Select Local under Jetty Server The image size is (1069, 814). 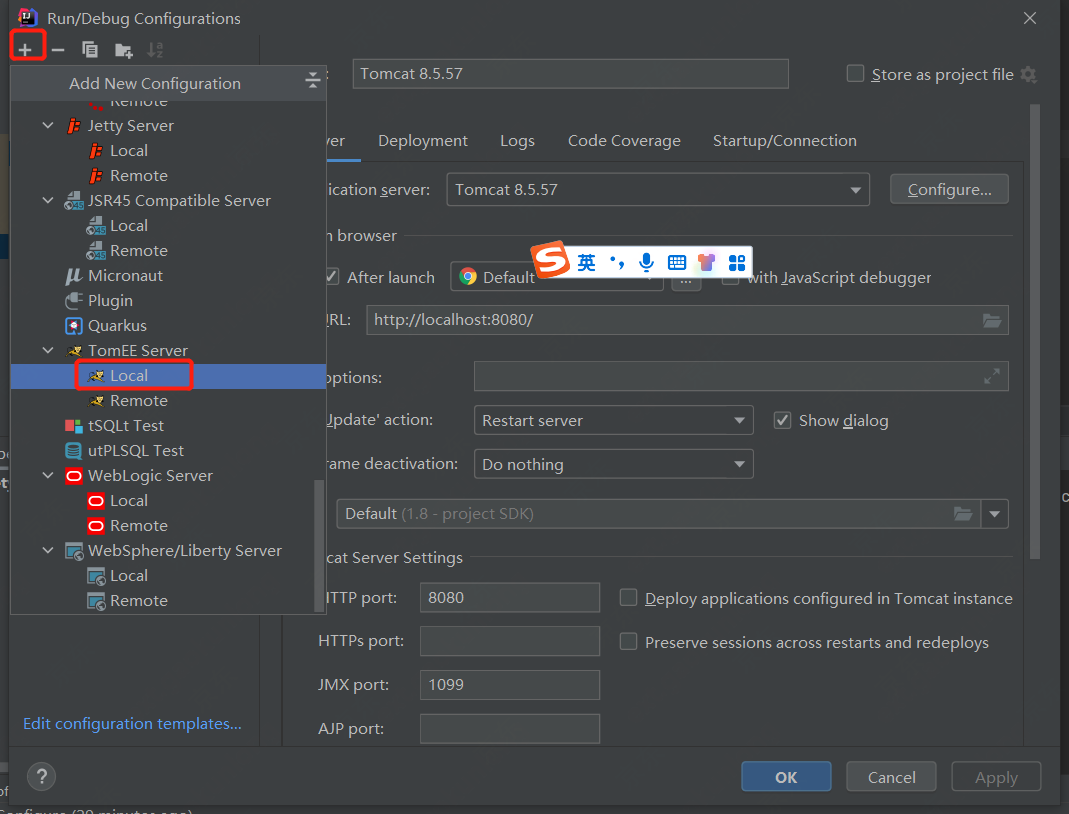coord(128,151)
